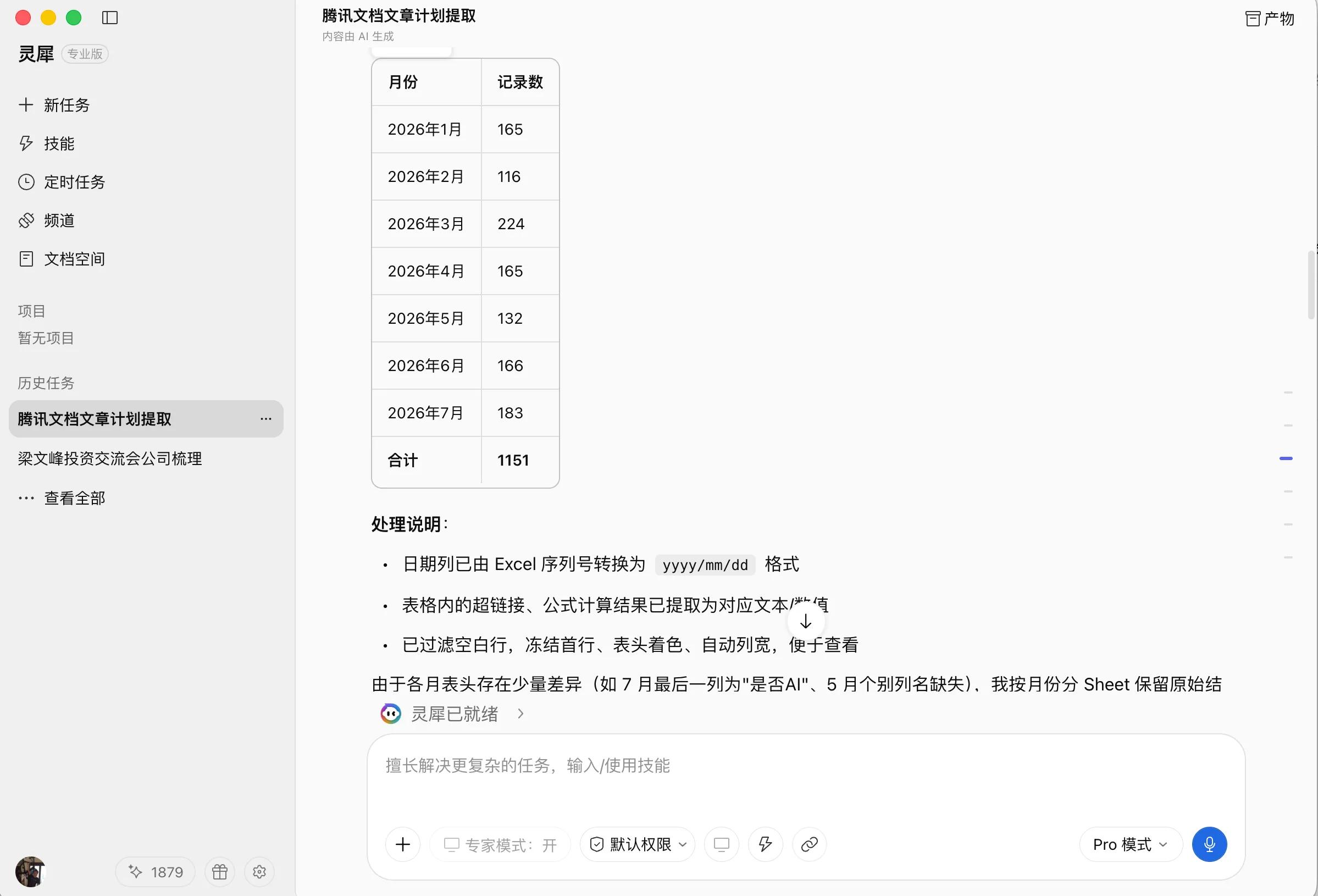Open the 产物 artifacts panel
The image size is (1318, 896).
pyautogui.click(x=1269, y=19)
